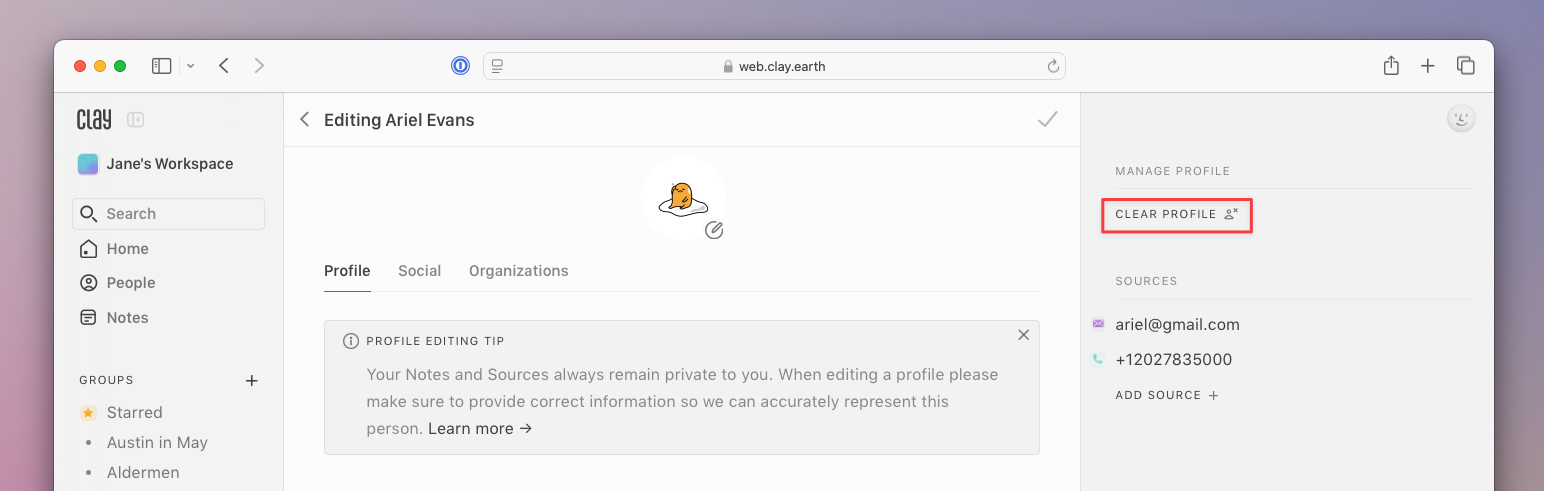Click Add Source
Viewport: 1544px width, 491px height.
[1166, 395]
